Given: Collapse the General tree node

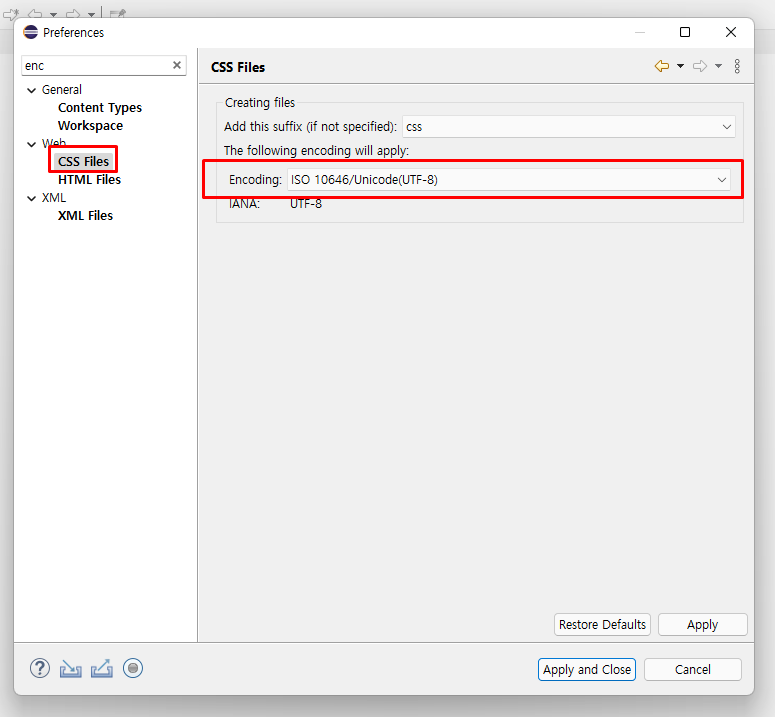Looking at the screenshot, I should tap(32, 90).
